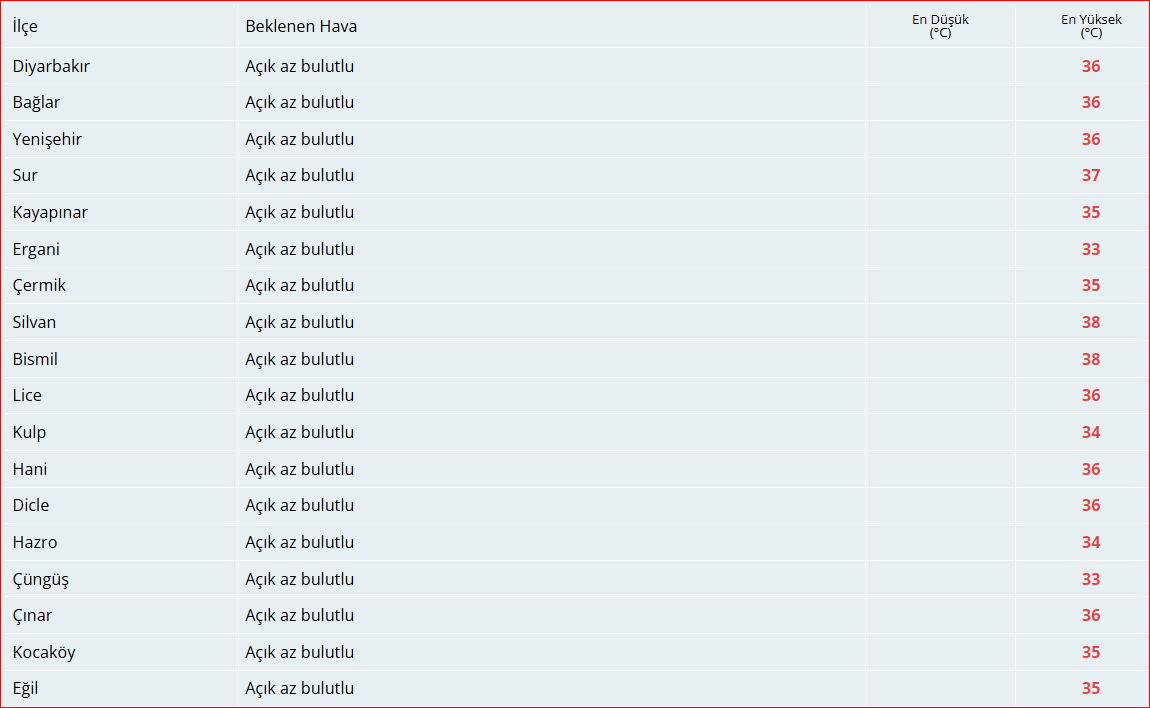Click the Sur district name
Screen dimensions: 1150x708
pyautogui.click(x=25, y=175)
